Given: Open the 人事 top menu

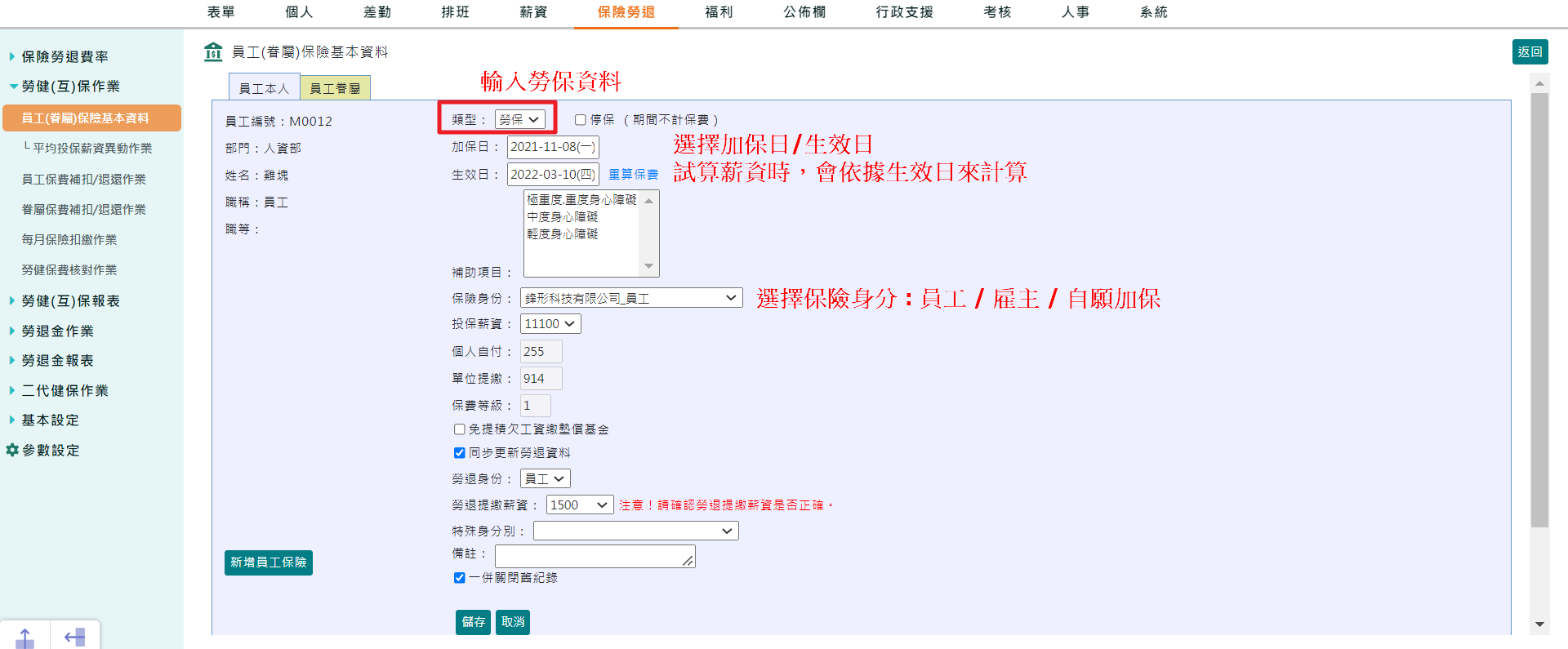Looking at the screenshot, I should (1076, 12).
